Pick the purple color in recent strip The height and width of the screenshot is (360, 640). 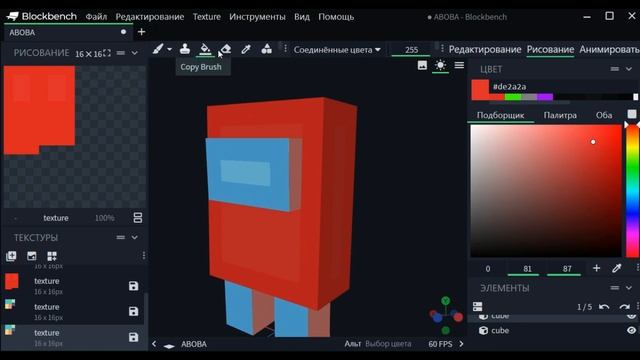(x=545, y=97)
